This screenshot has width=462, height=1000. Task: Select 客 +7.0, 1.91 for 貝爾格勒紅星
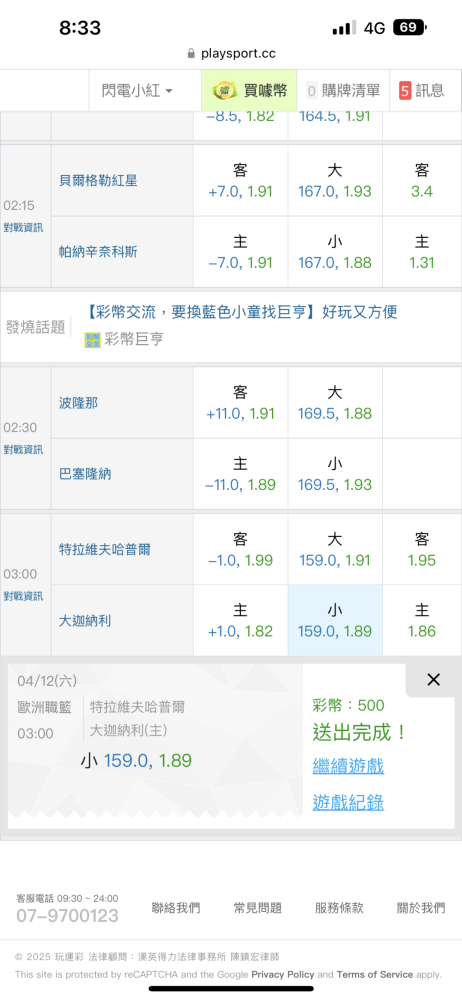pyautogui.click(x=241, y=180)
